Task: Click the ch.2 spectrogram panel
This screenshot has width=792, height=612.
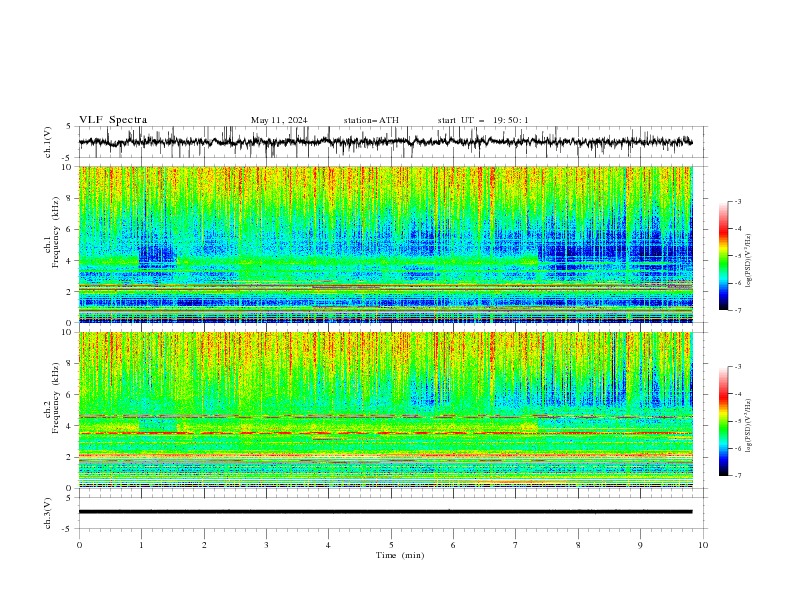Action: pyautogui.click(x=386, y=410)
